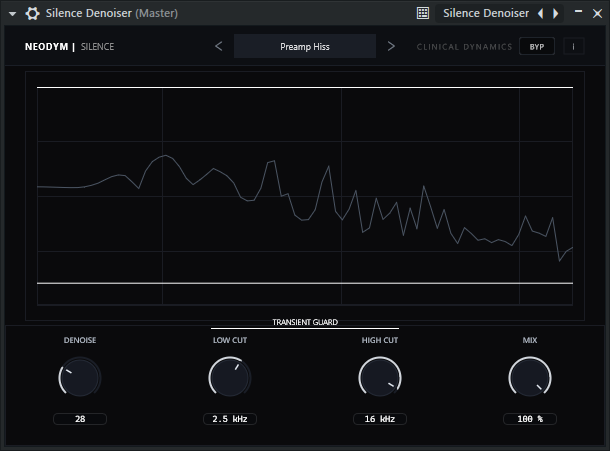Open the Silence Denoiser preset name selector
Image resolution: width=610 pixels, height=451 pixels.
(x=486, y=13)
